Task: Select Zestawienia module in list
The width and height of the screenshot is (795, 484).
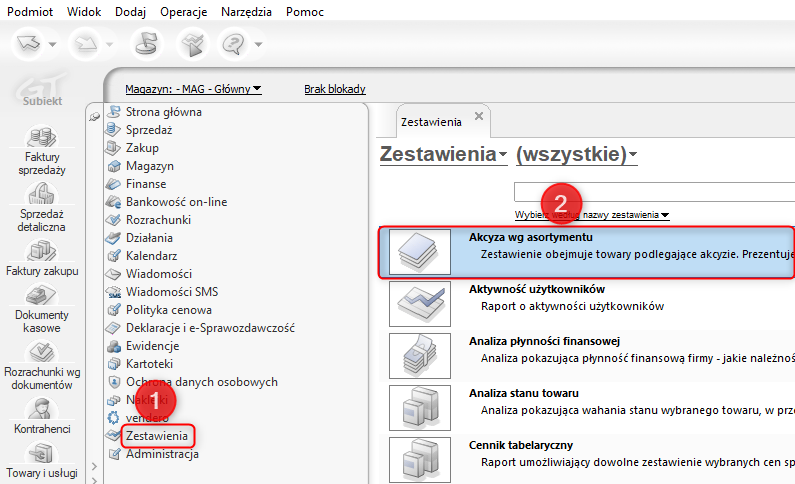Action: click(x=157, y=436)
